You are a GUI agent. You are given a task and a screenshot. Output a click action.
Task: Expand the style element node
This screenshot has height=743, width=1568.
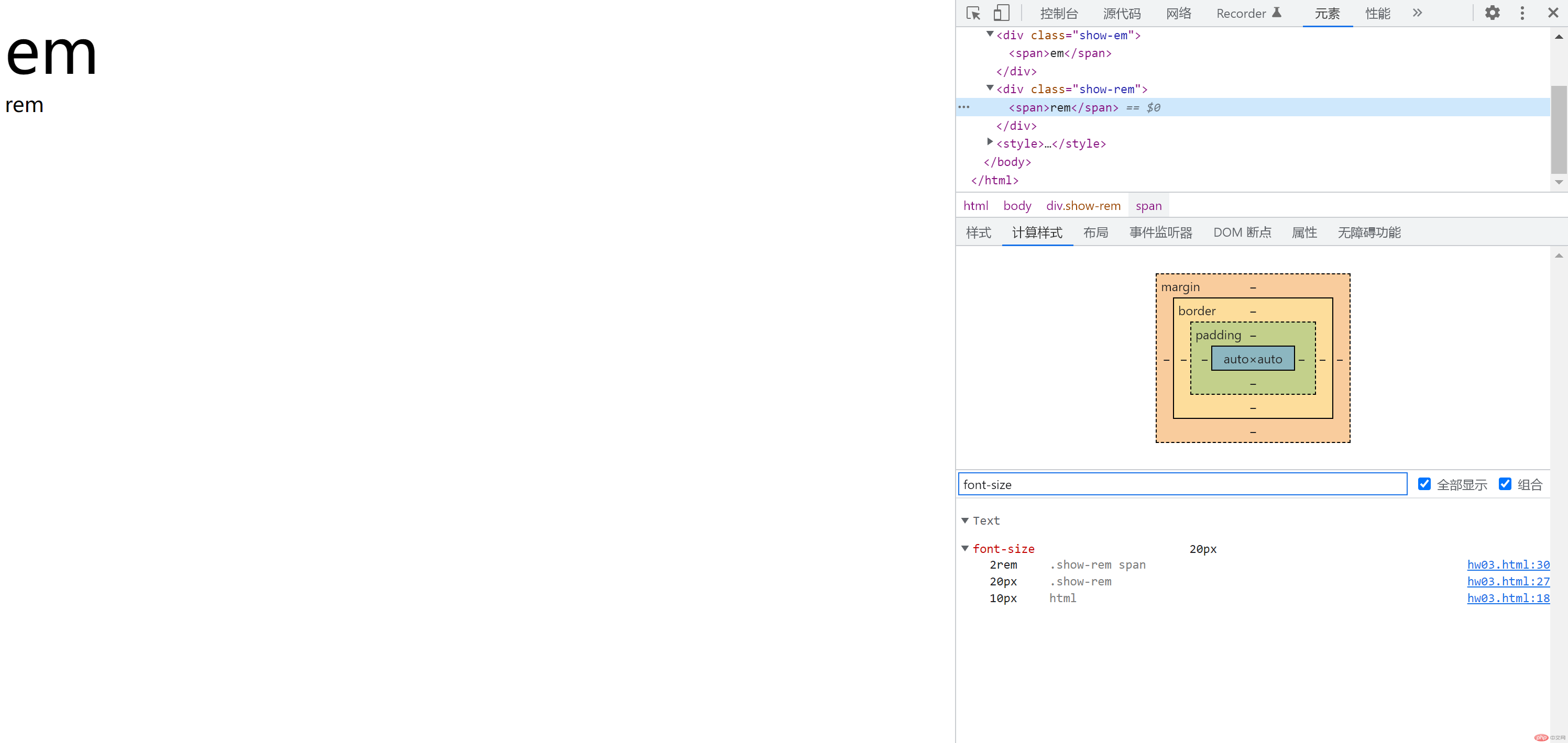[990, 142]
